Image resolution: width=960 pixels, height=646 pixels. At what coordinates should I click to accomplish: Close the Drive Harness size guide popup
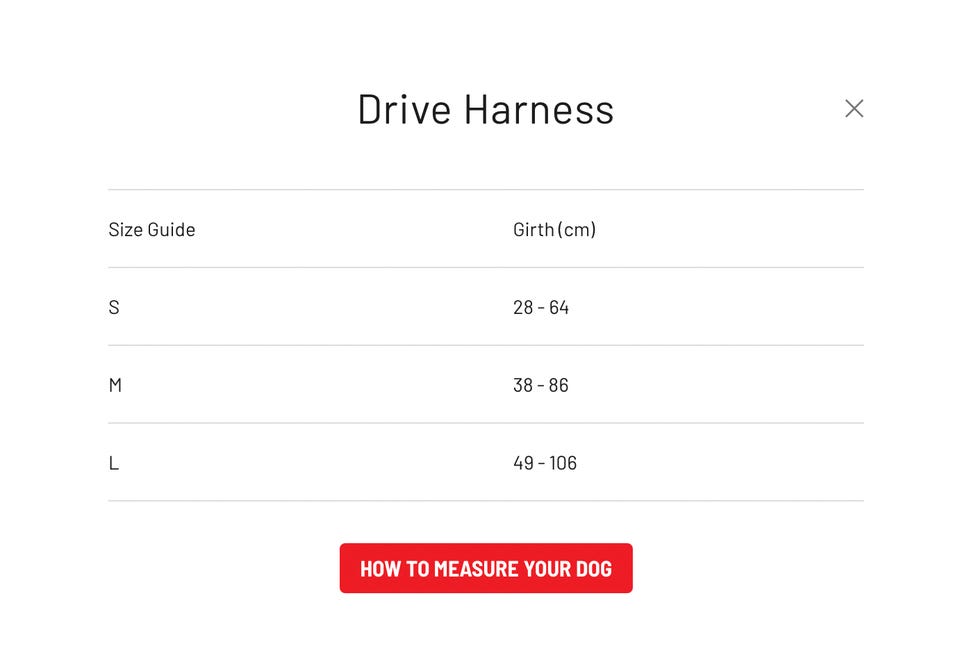point(854,108)
